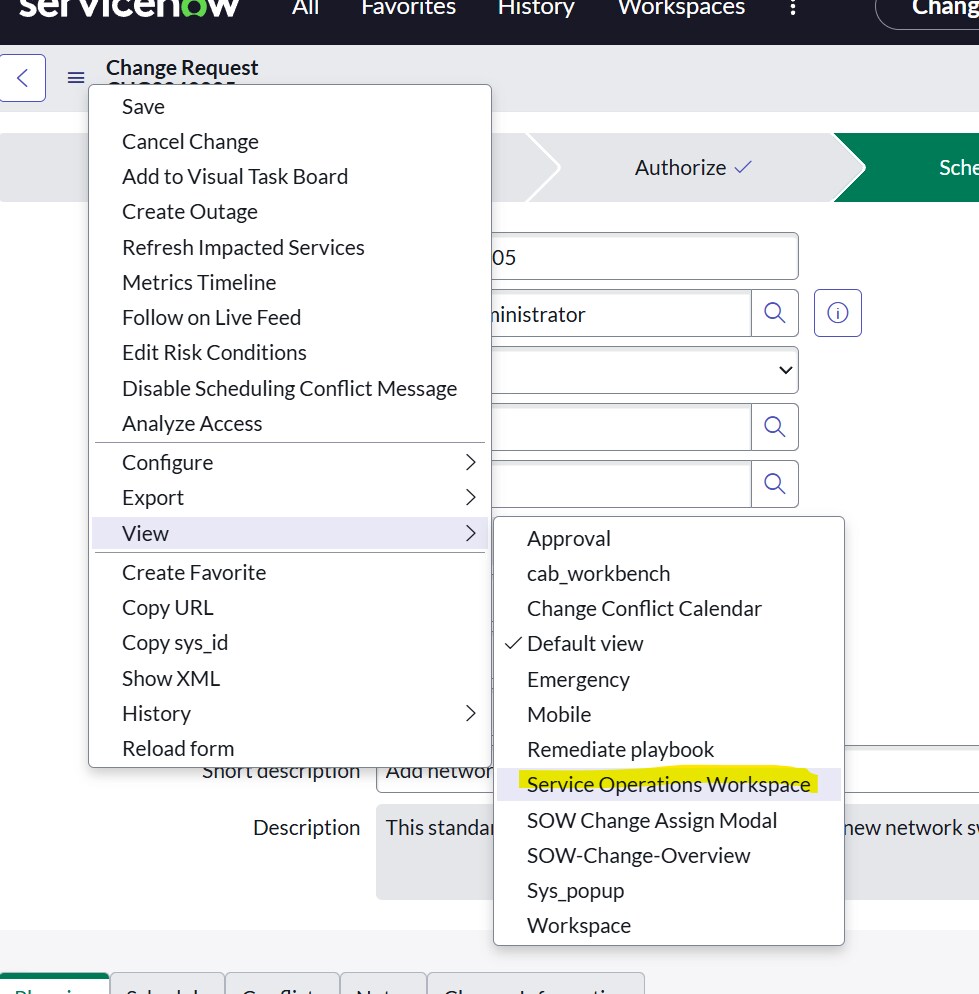This screenshot has height=994, width=979.
Task: Open Workspaces in top navigation
Action: pos(682,8)
